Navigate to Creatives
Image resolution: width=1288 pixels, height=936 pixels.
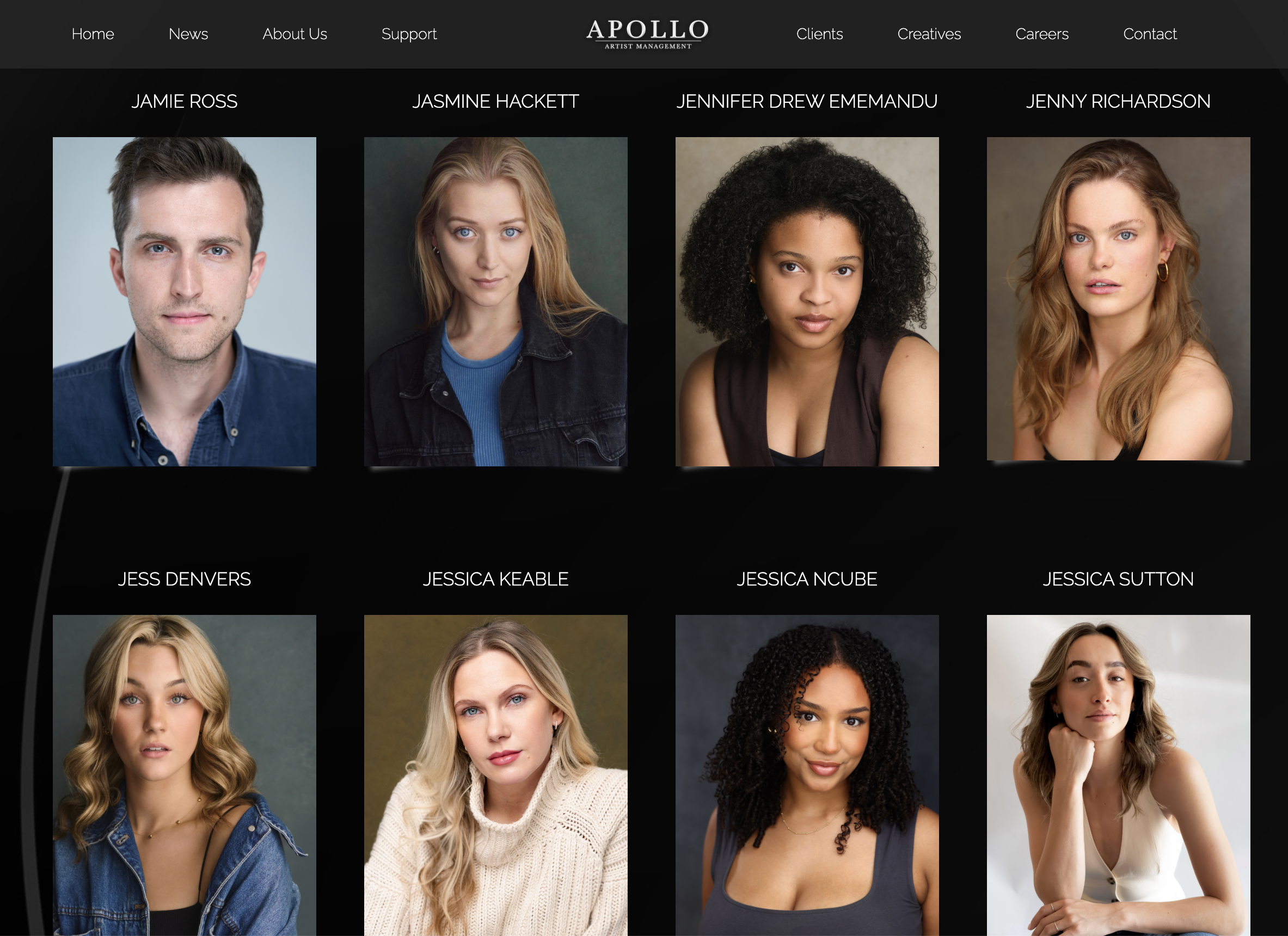pyautogui.click(x=929, y=34)
